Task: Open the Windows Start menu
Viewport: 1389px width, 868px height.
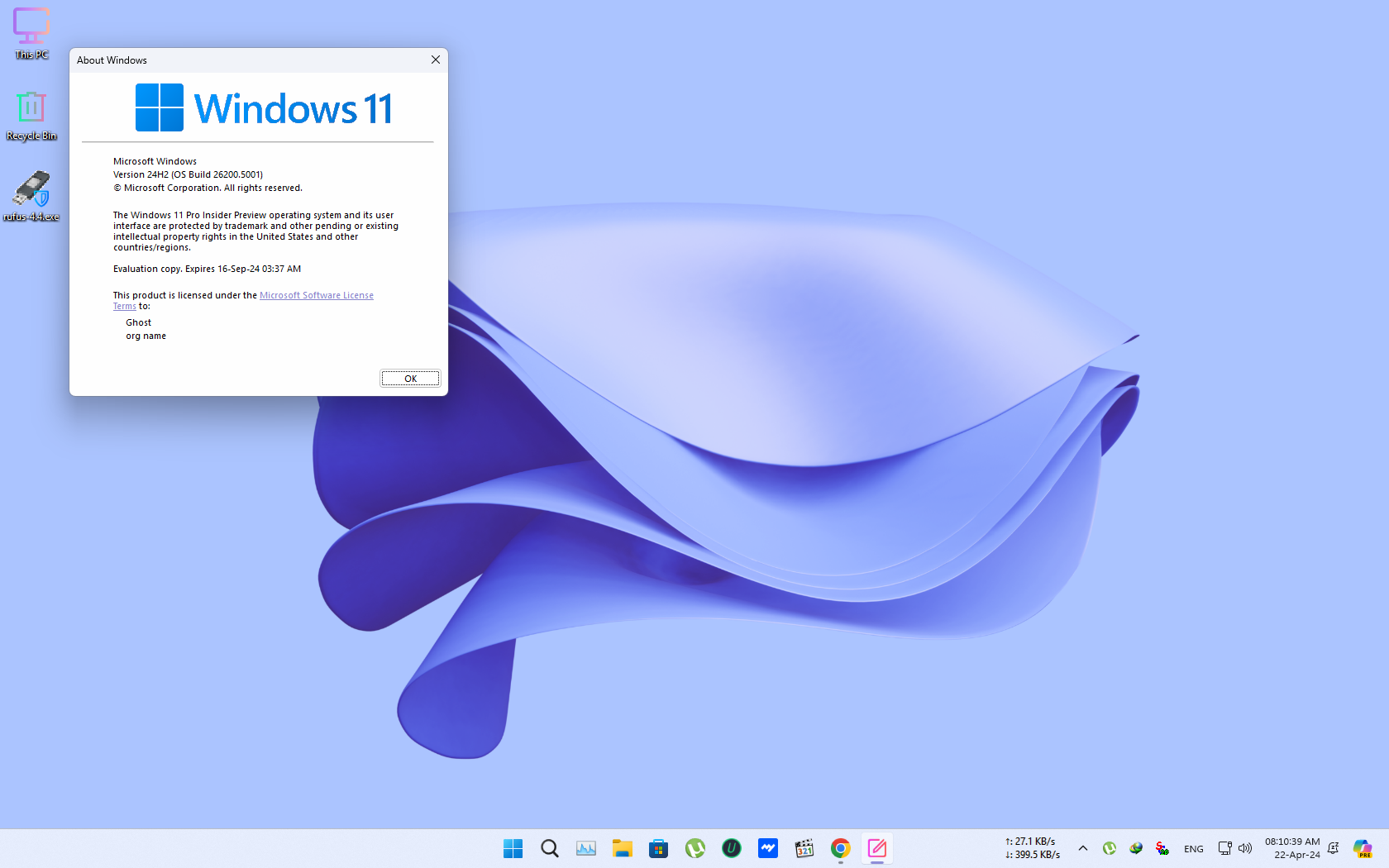Action: point(513,848)
